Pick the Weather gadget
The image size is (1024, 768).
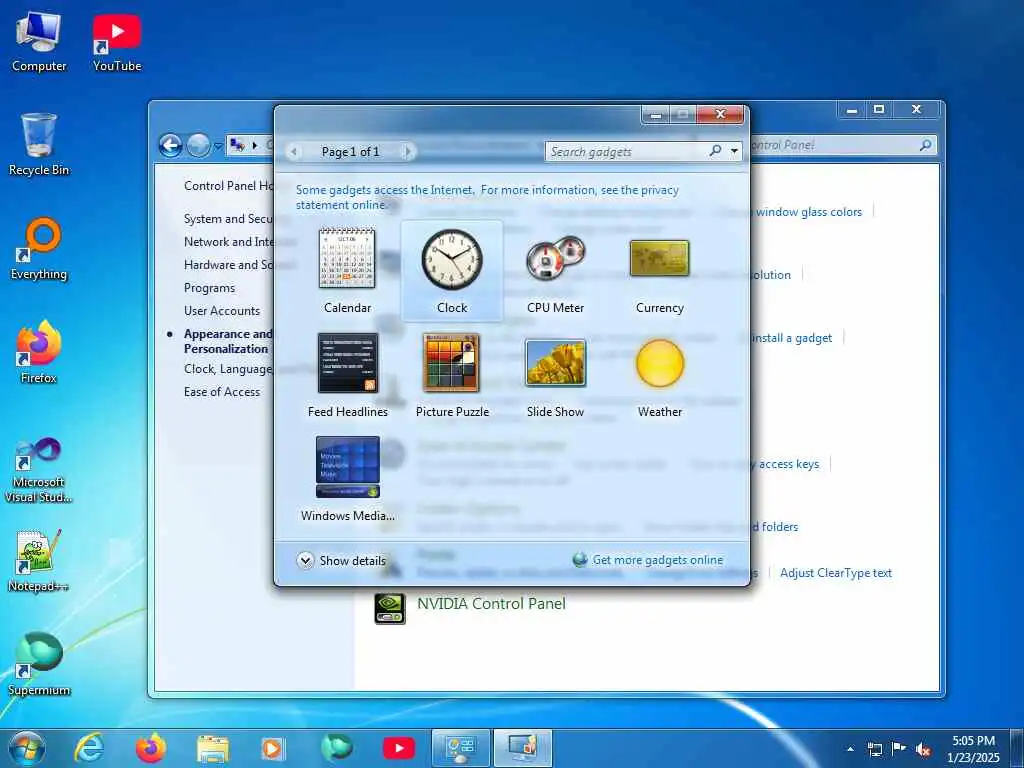660,375
